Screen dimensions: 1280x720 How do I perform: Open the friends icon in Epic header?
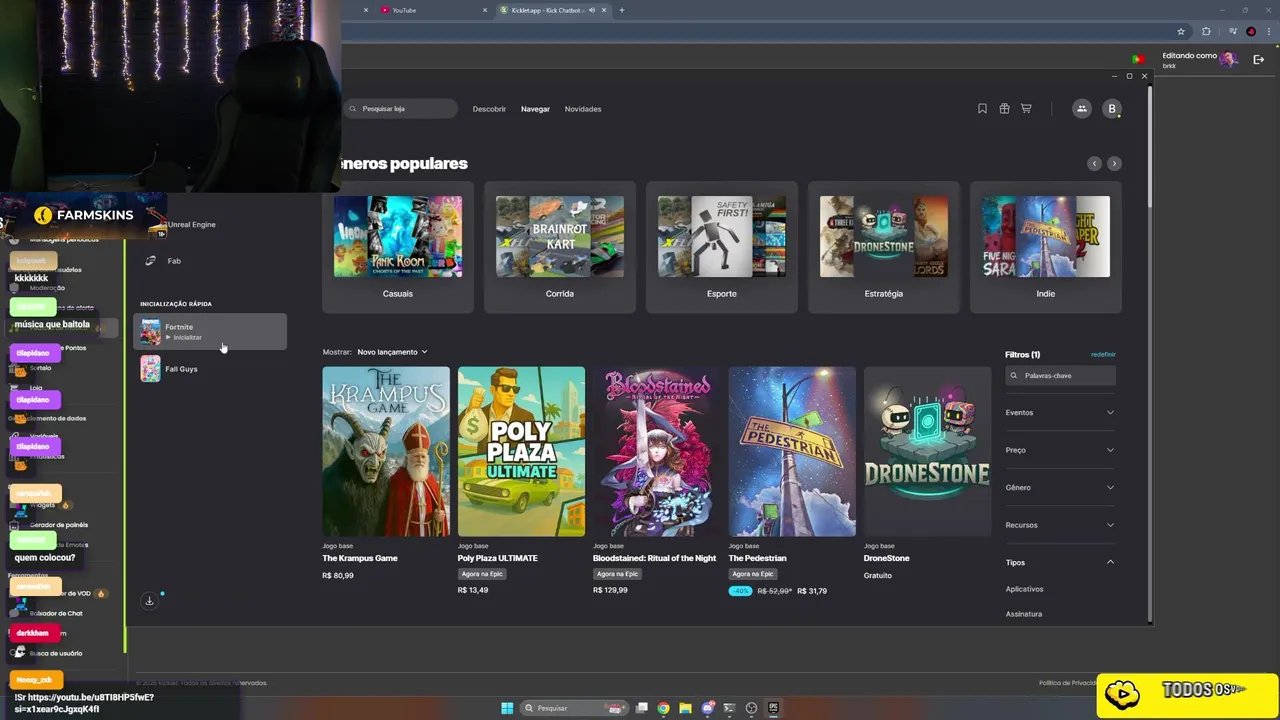click(x=1081, y=108)
